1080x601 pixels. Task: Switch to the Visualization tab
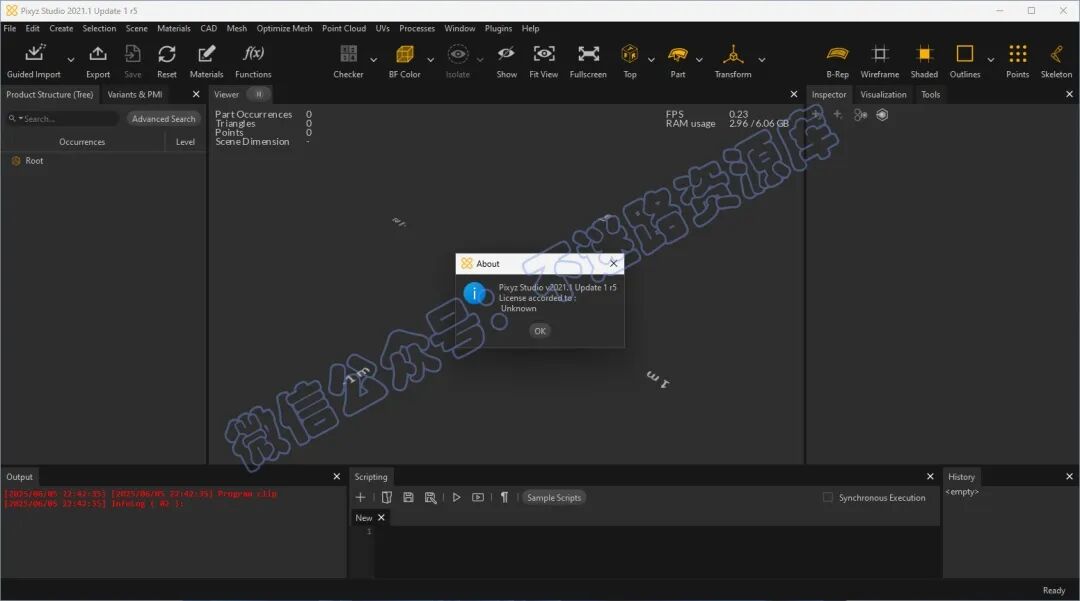(x=883, y=94)
